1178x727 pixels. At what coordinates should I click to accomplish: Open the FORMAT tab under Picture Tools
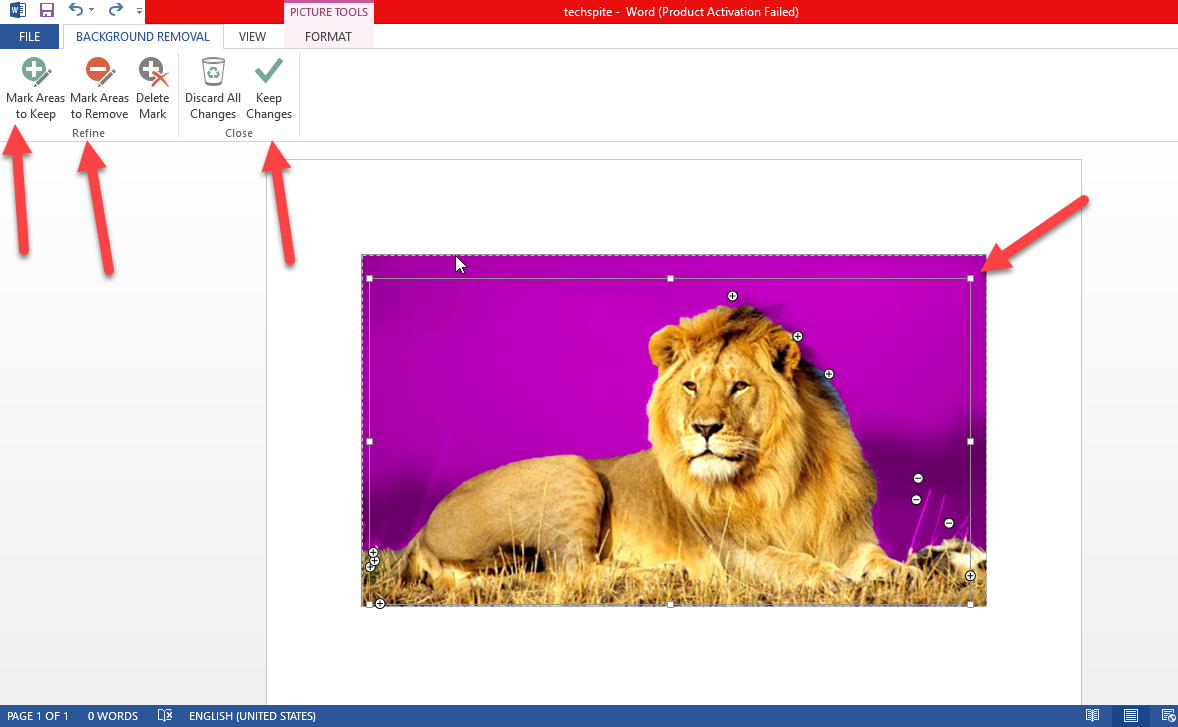click(x=328, y=37)
